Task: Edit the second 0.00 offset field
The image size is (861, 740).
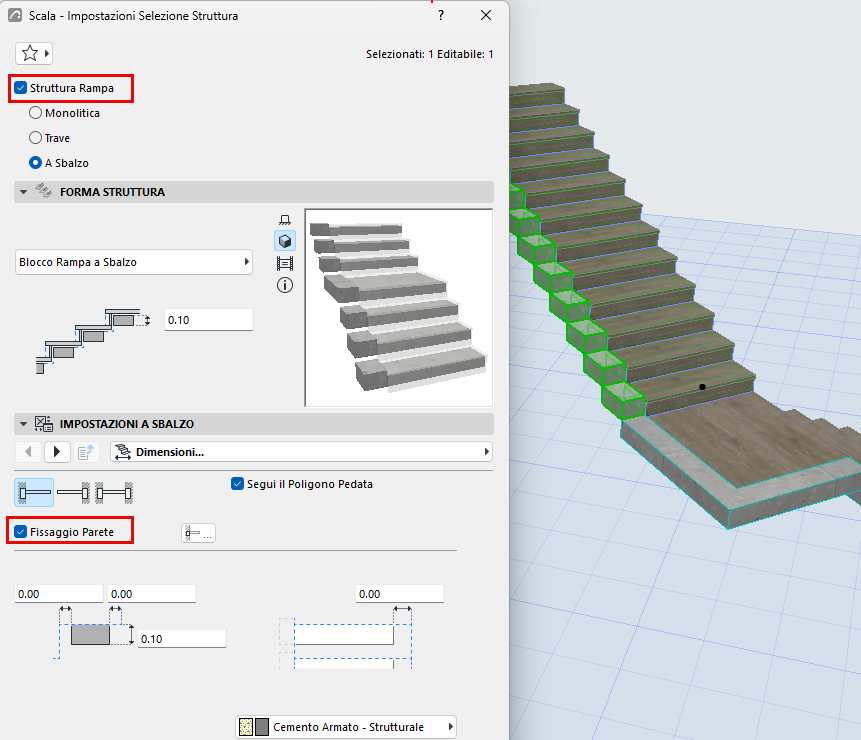Action: [152, 594]
